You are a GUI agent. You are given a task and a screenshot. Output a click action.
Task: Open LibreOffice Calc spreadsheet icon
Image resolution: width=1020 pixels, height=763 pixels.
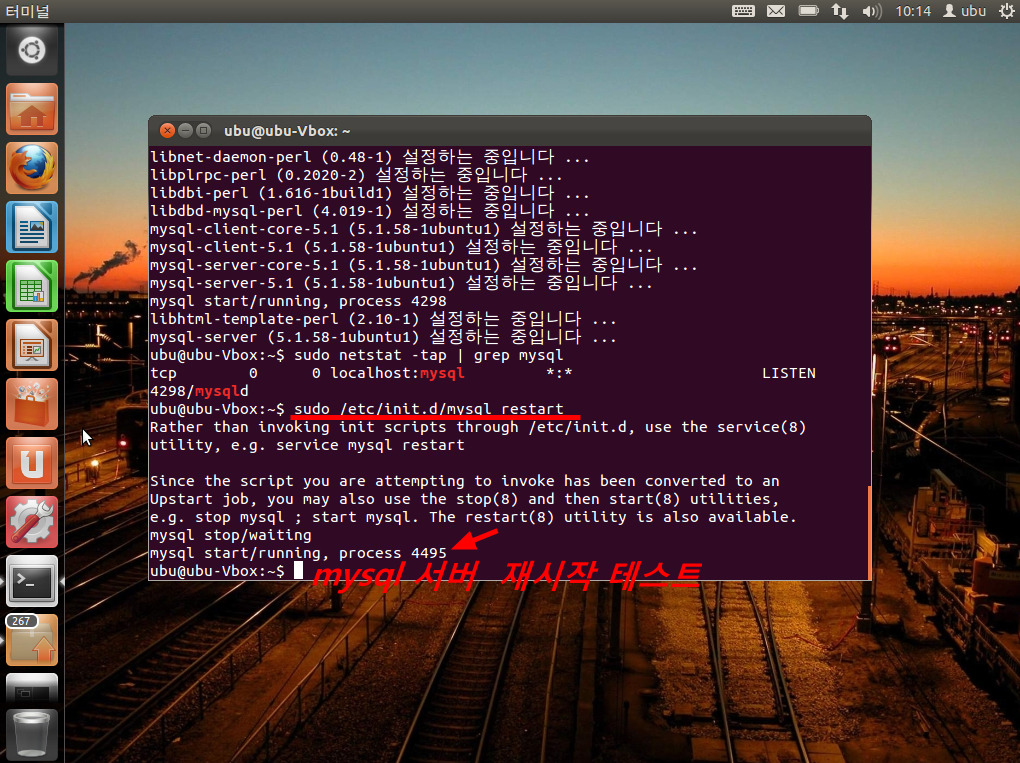click(33, 285)
